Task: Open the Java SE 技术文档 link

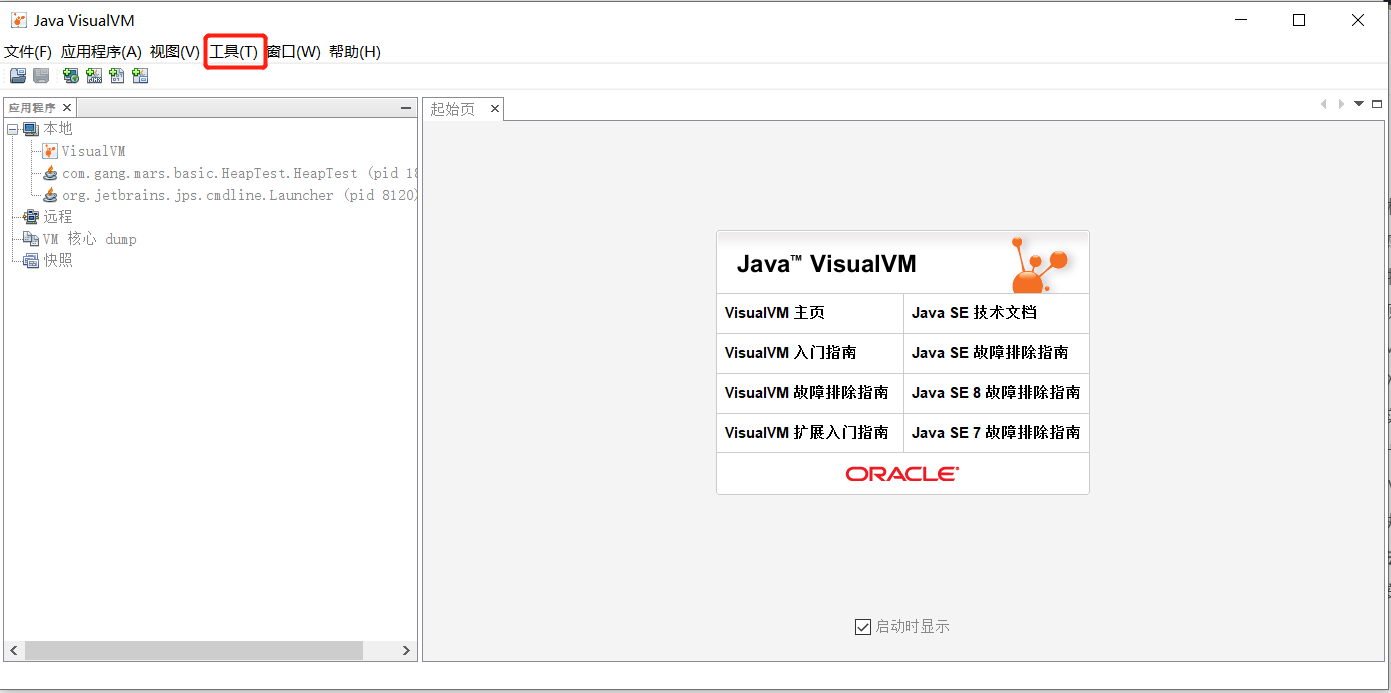Action: coord(974,313)
